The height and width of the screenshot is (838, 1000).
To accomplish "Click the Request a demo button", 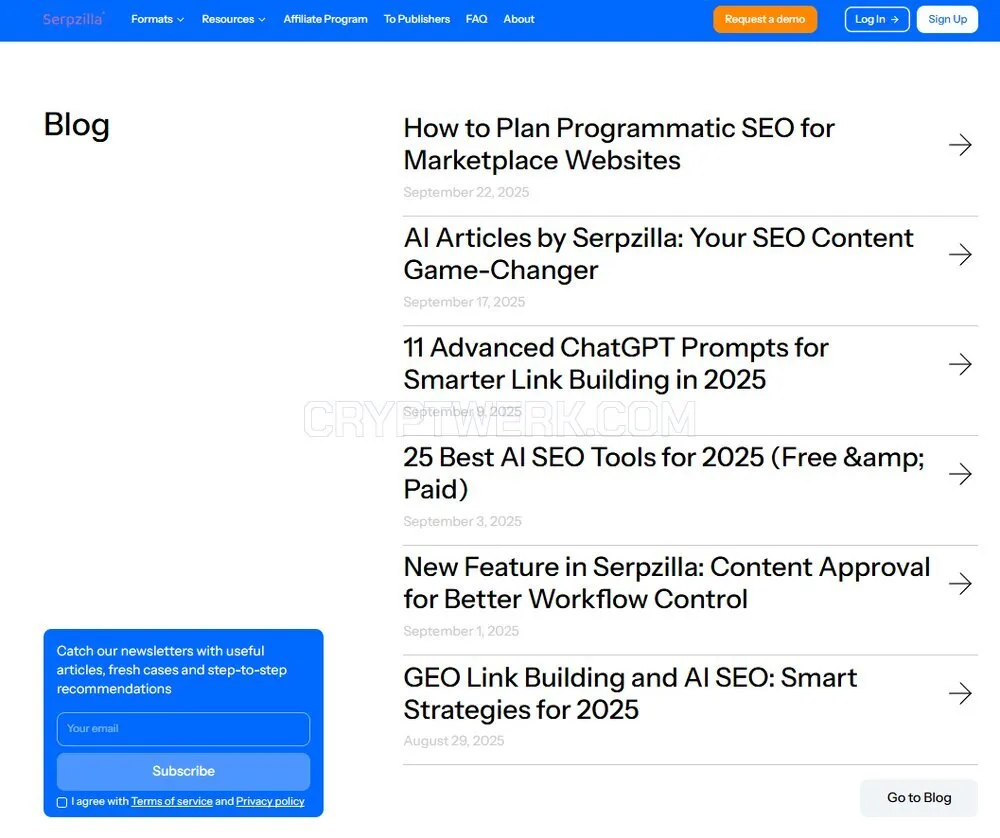I will [765, 19].
